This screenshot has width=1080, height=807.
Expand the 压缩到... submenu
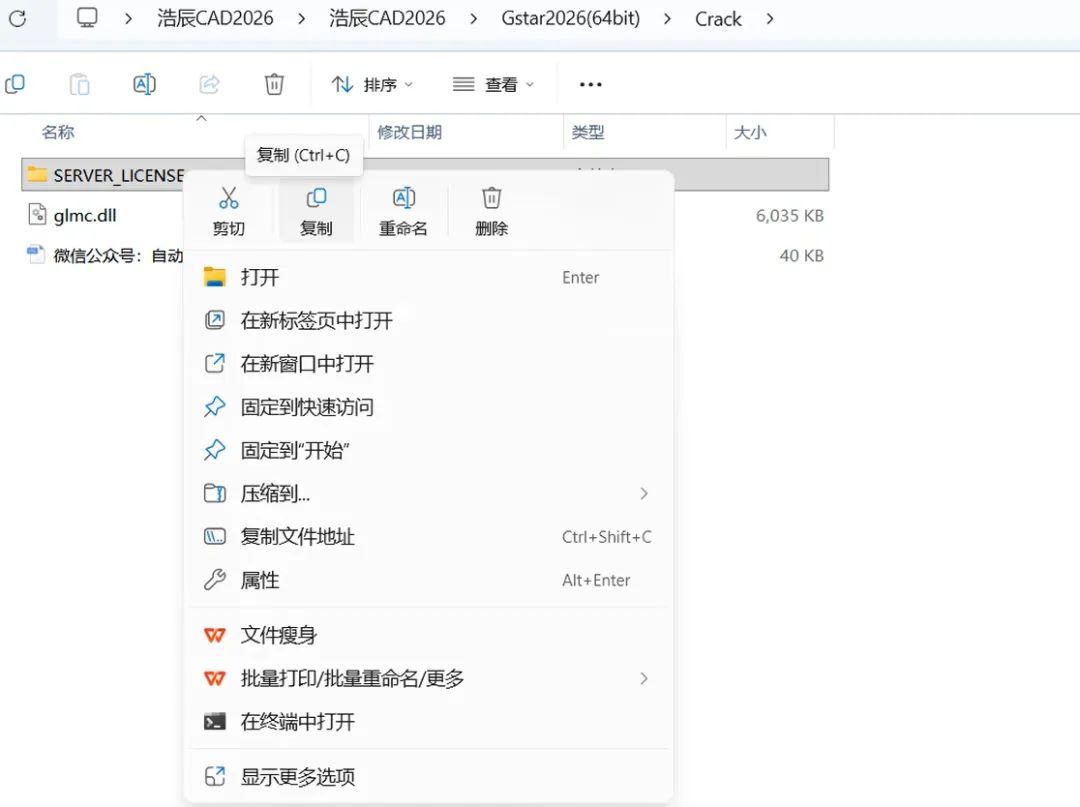coord(644,493)
